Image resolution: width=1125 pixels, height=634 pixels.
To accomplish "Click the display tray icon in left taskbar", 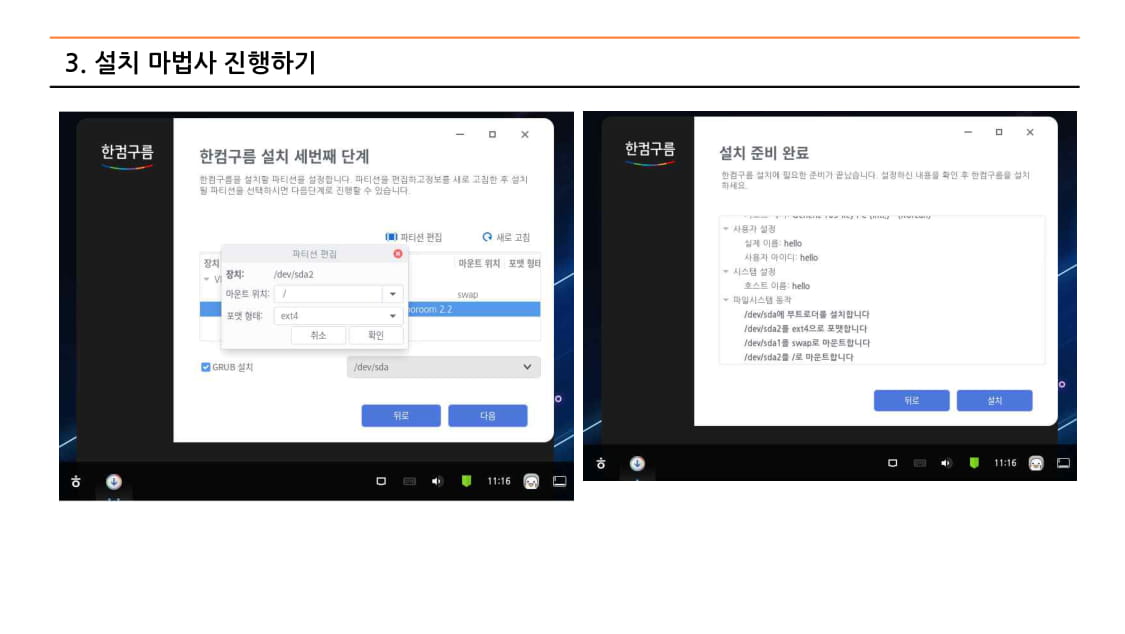I will tap(381, 481).
